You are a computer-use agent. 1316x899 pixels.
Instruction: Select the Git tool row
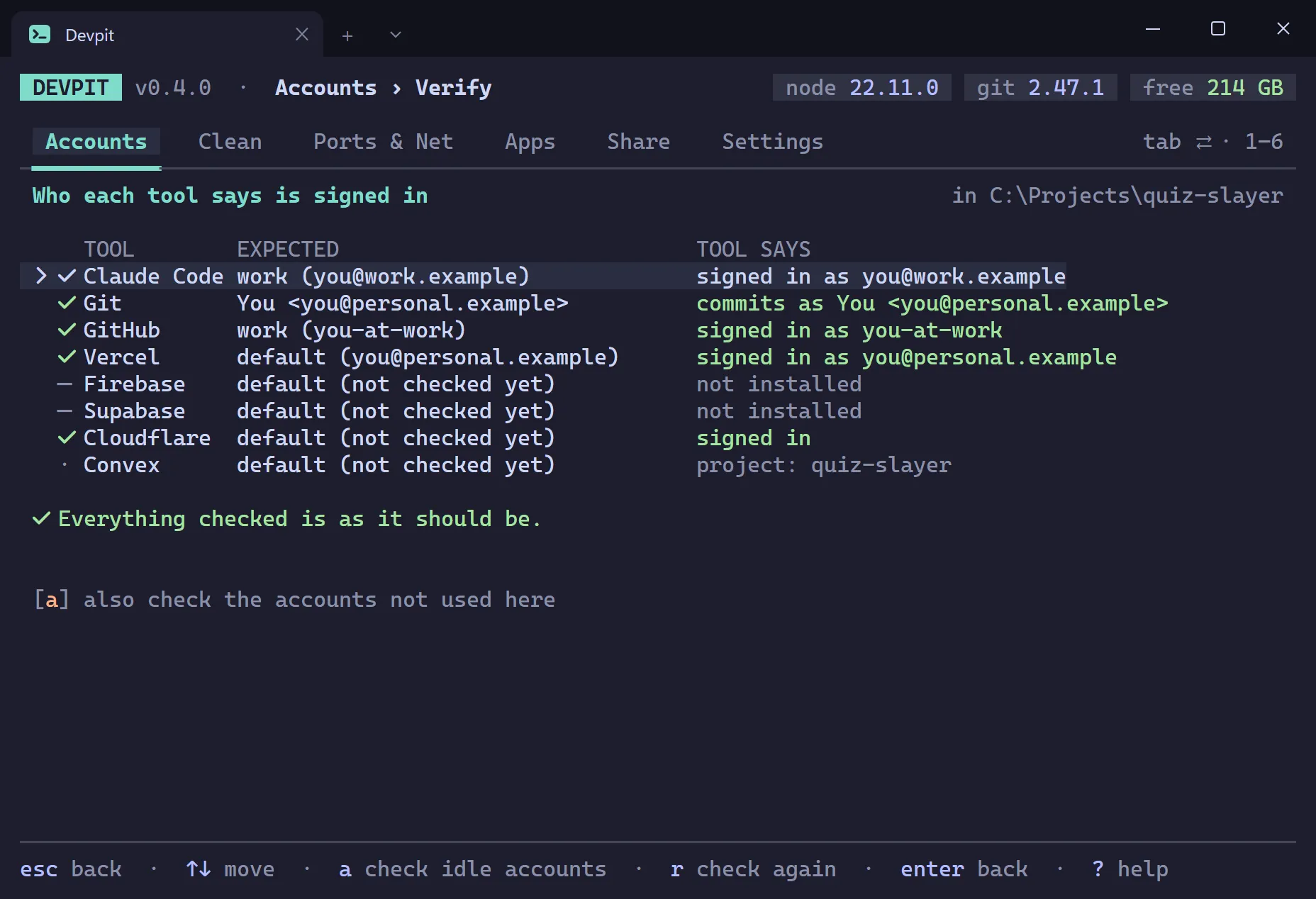613,303
